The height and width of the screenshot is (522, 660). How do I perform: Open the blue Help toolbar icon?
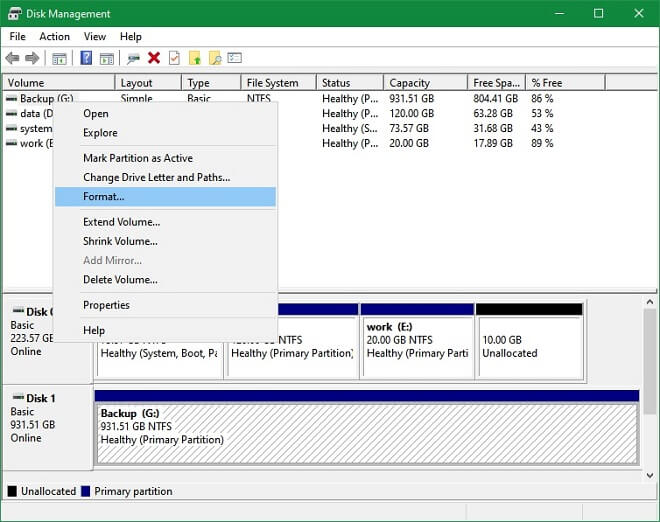[x=86, y=58]
